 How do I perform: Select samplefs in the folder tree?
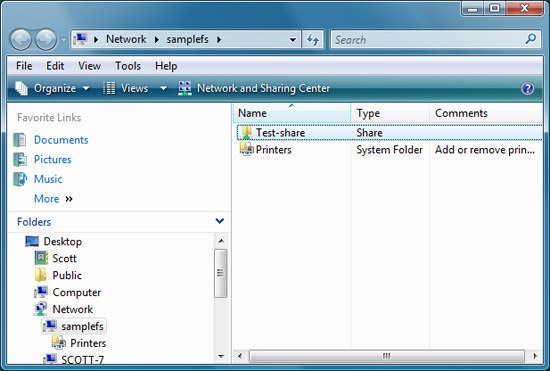[x=82, y=326]
